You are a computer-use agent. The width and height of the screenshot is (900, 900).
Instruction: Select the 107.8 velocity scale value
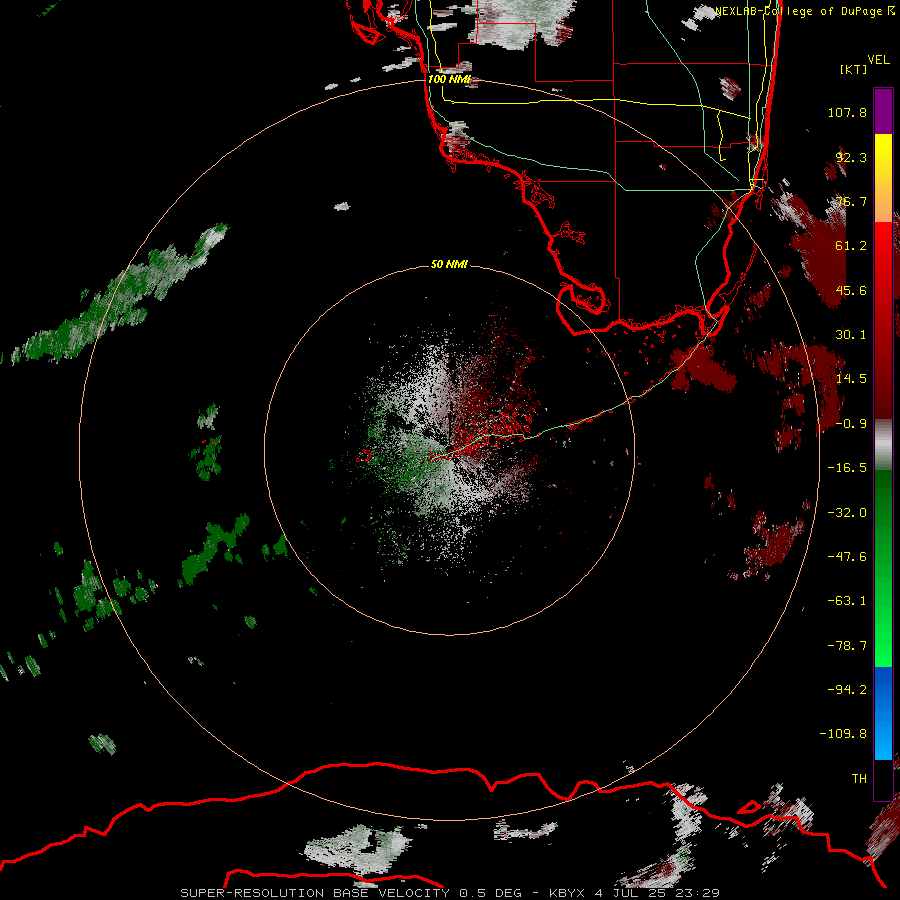click(x=847, y=112)
